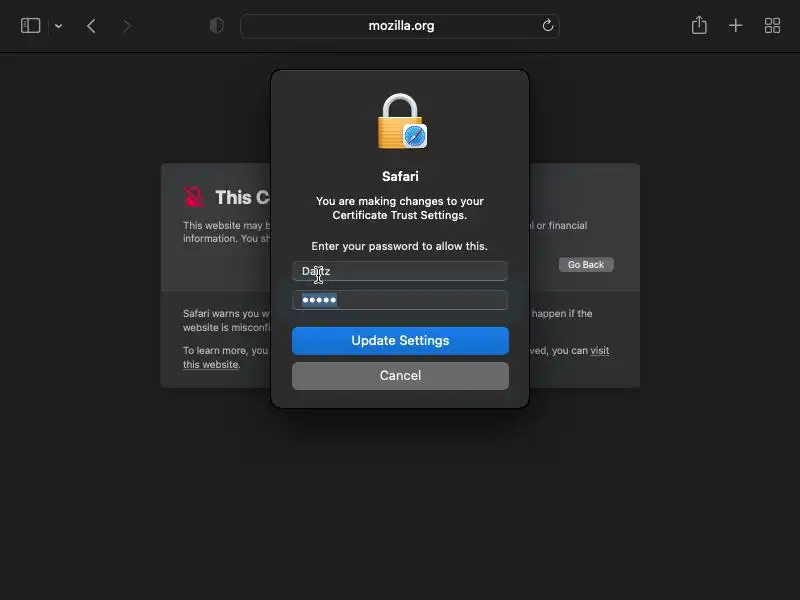Viewport: 800px width, 600px height.
Task: Show the tab overview grid
Action: [772, 26]
